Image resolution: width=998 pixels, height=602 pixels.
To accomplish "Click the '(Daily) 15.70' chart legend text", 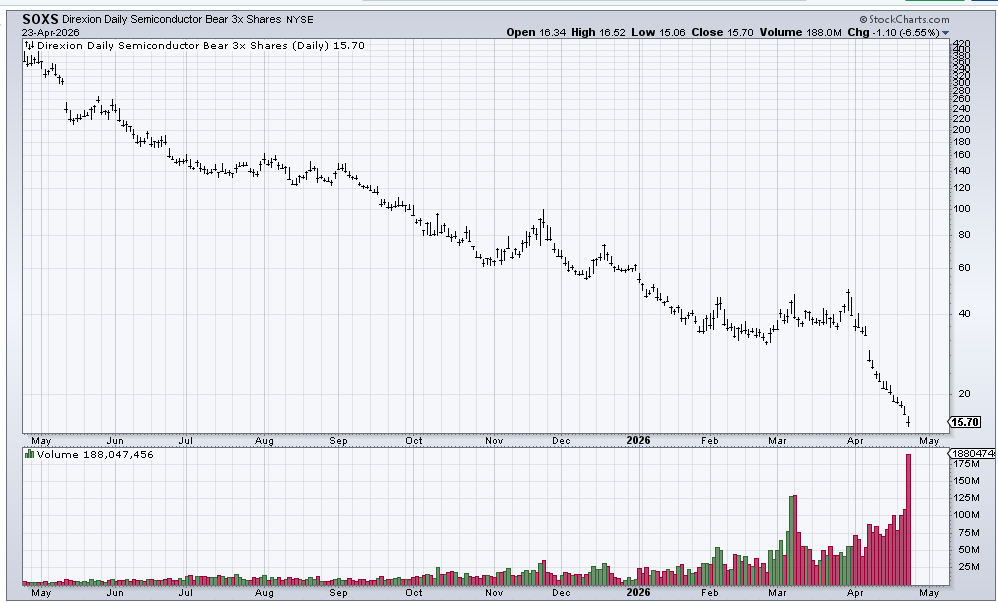I will pos(328,45).
